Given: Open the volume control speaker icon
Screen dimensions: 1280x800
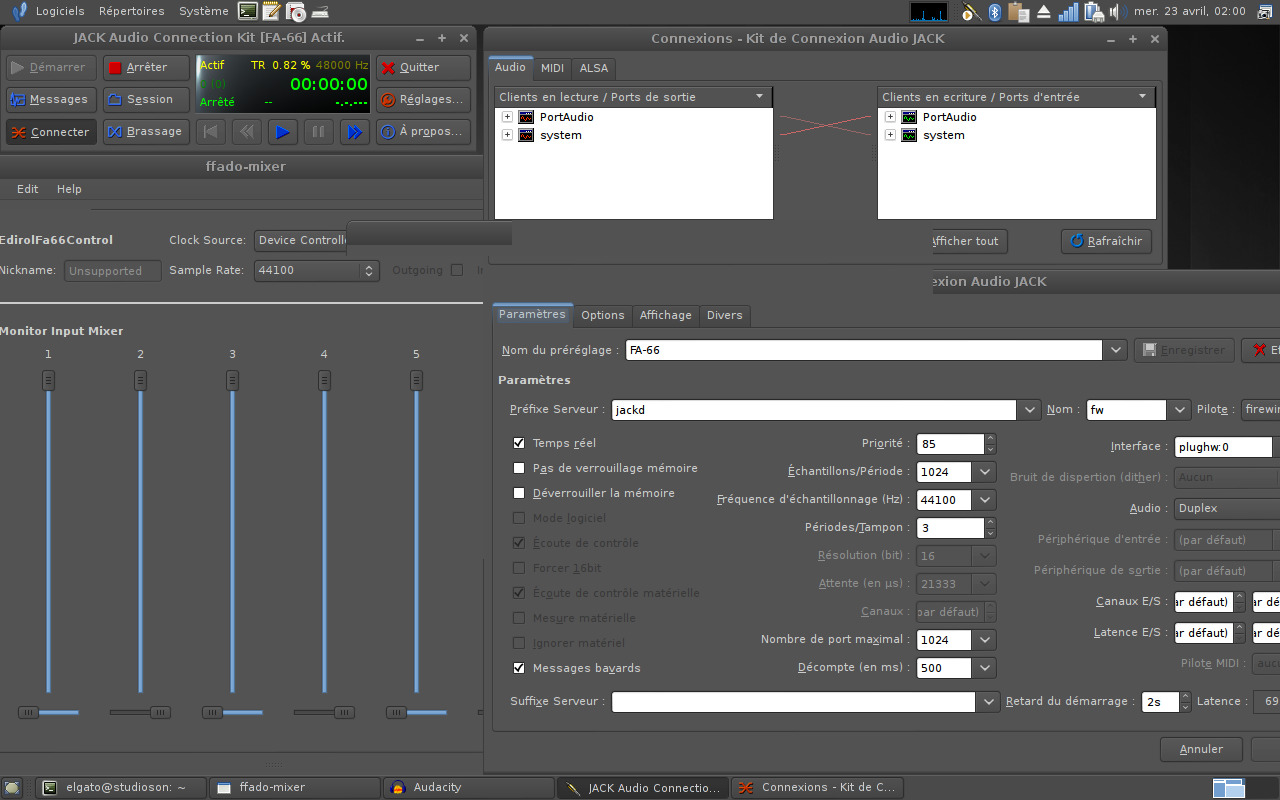Looking at the screenshot, I should pos(1117,12).
